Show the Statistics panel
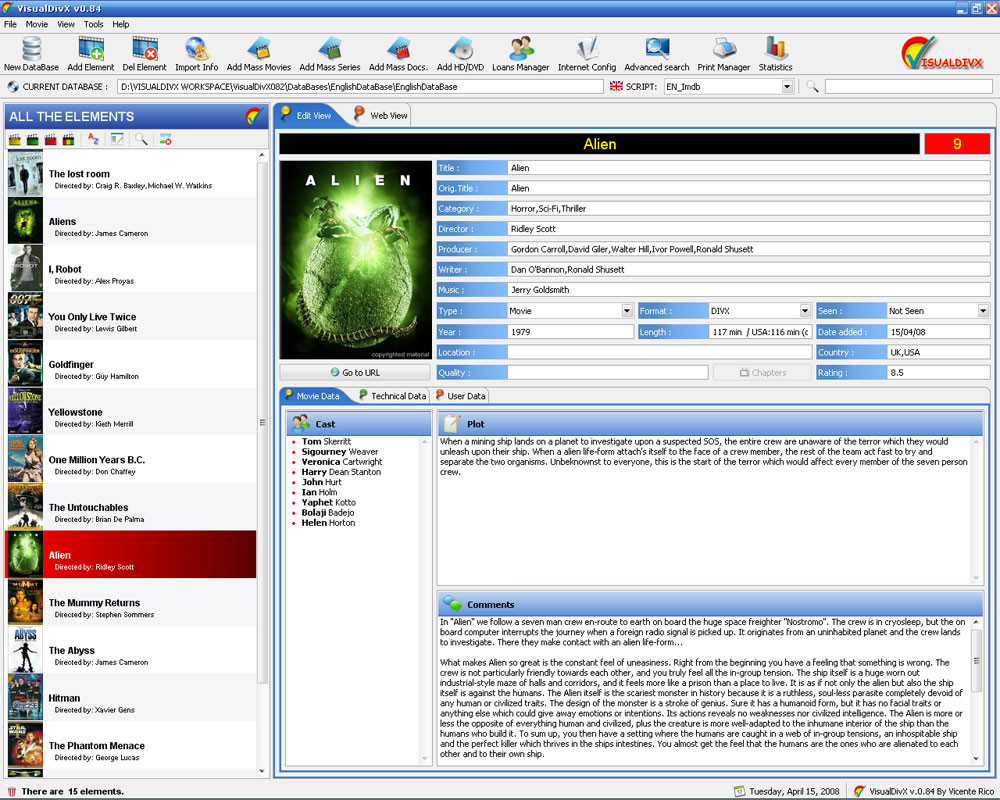 click(776, 54)
